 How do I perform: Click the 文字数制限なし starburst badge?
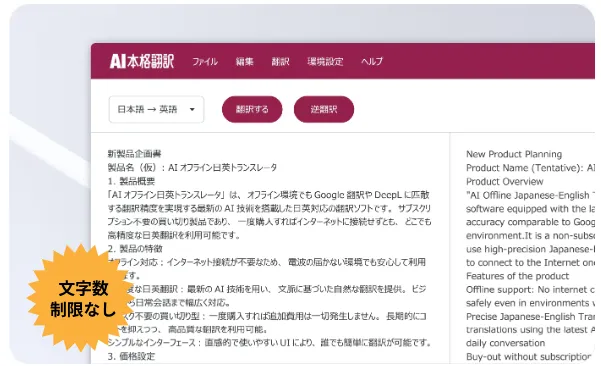[82, 298]
